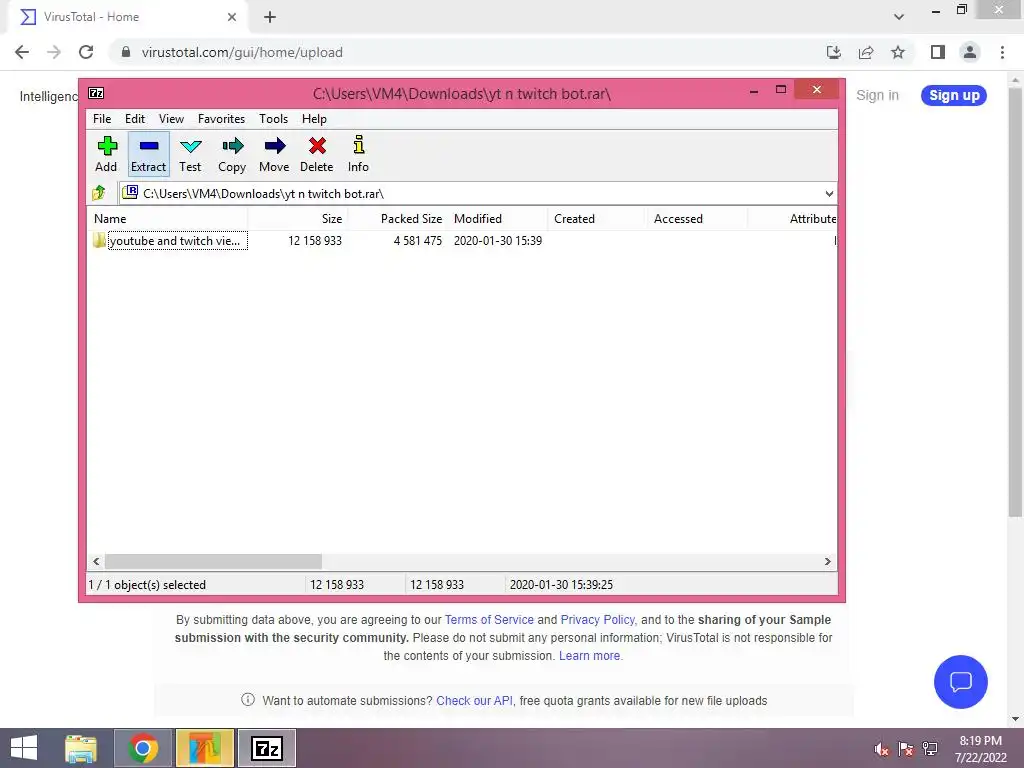Image resolution: width=1024 pixels, height=768 pixels.
Task: Switch to Chrome in the taskbar
Action: tap(143, 748)
